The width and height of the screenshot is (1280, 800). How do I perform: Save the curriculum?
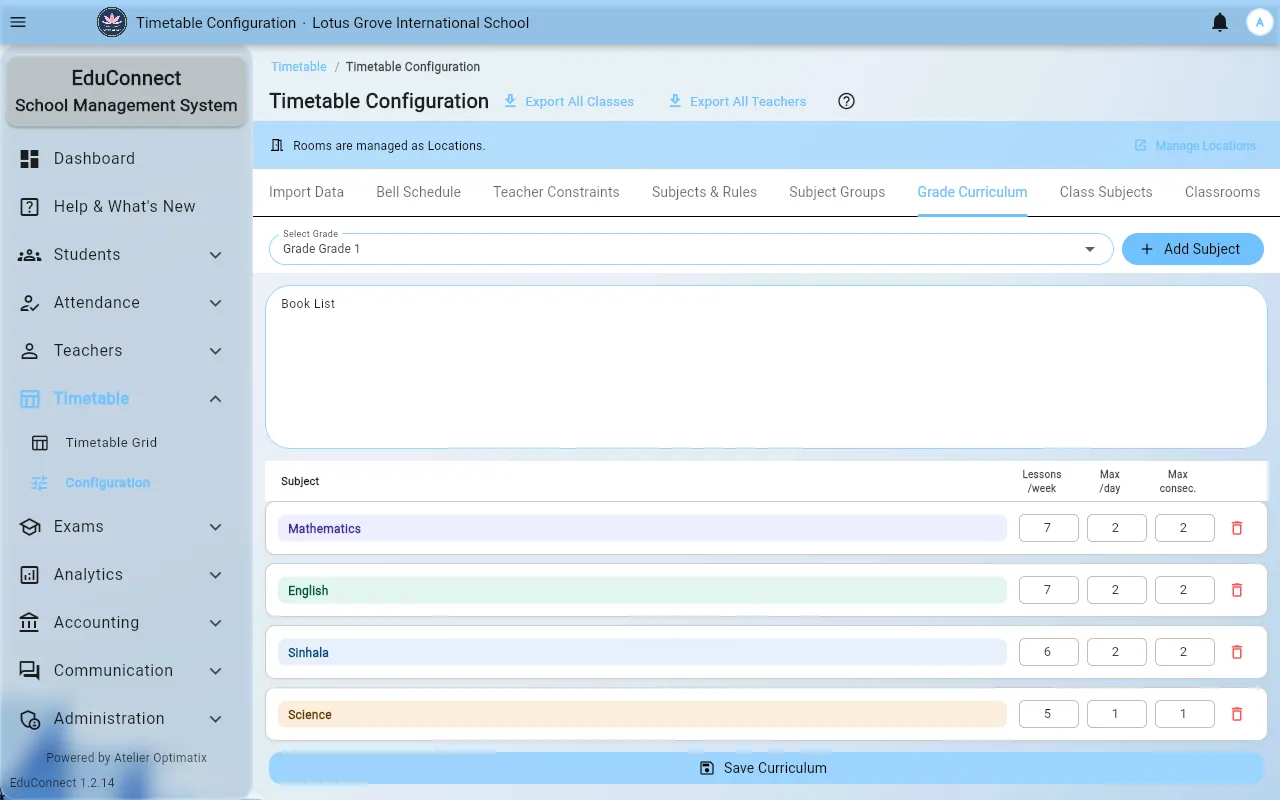(766, 768)
